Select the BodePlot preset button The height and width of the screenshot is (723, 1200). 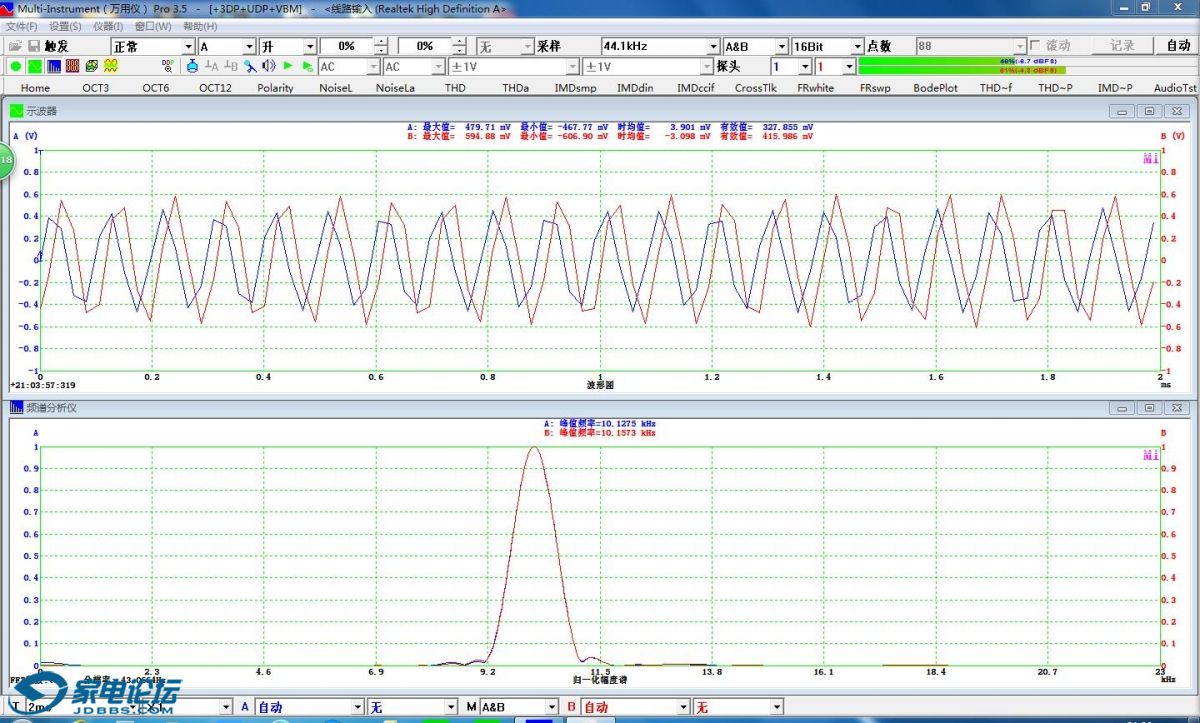[935, 88]
